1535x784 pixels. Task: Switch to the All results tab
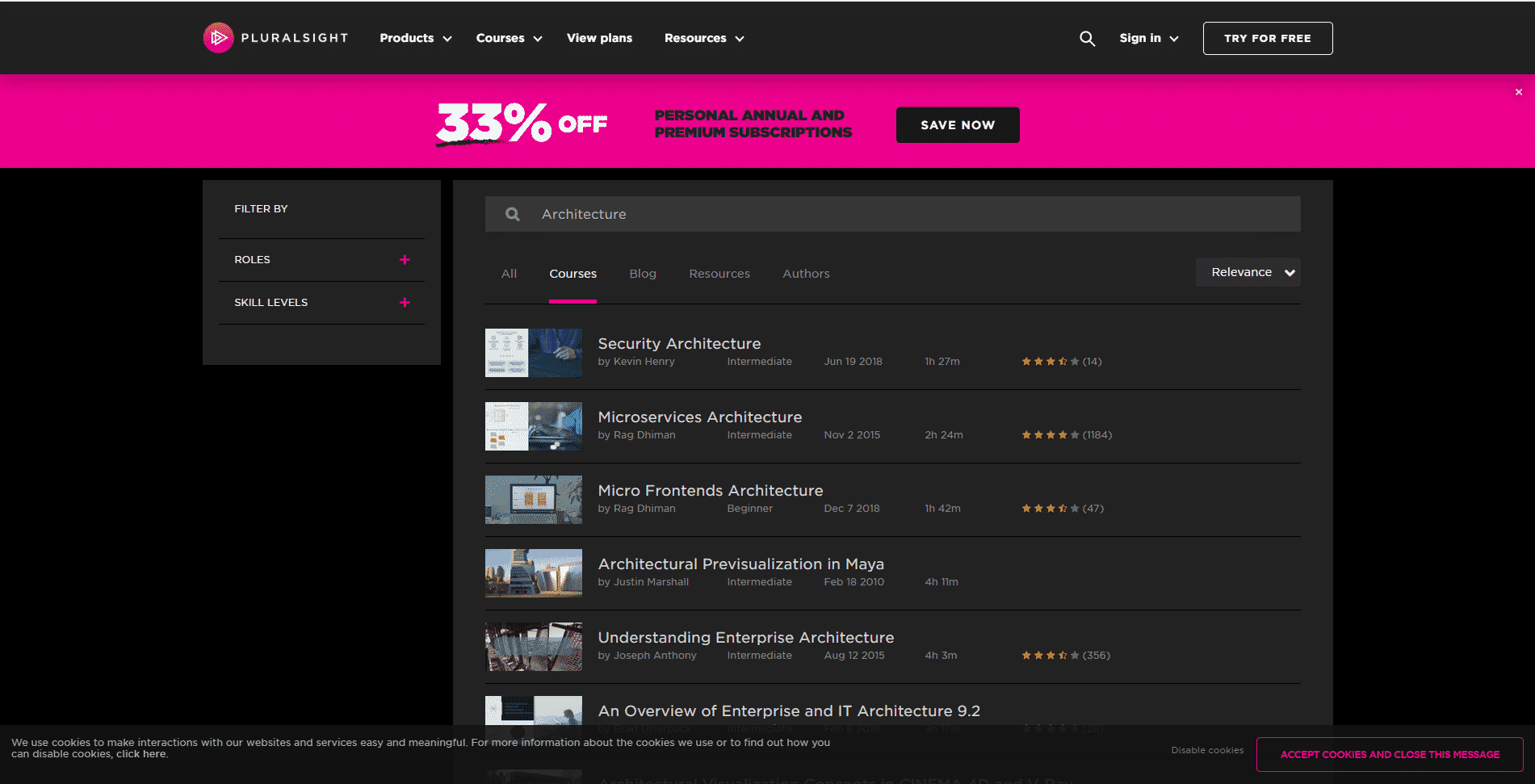pyautogui.click(x=509, y=274)
